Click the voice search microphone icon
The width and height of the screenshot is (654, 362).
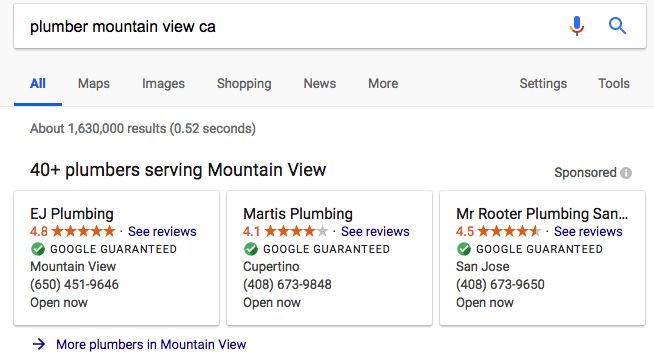[577, 26]
